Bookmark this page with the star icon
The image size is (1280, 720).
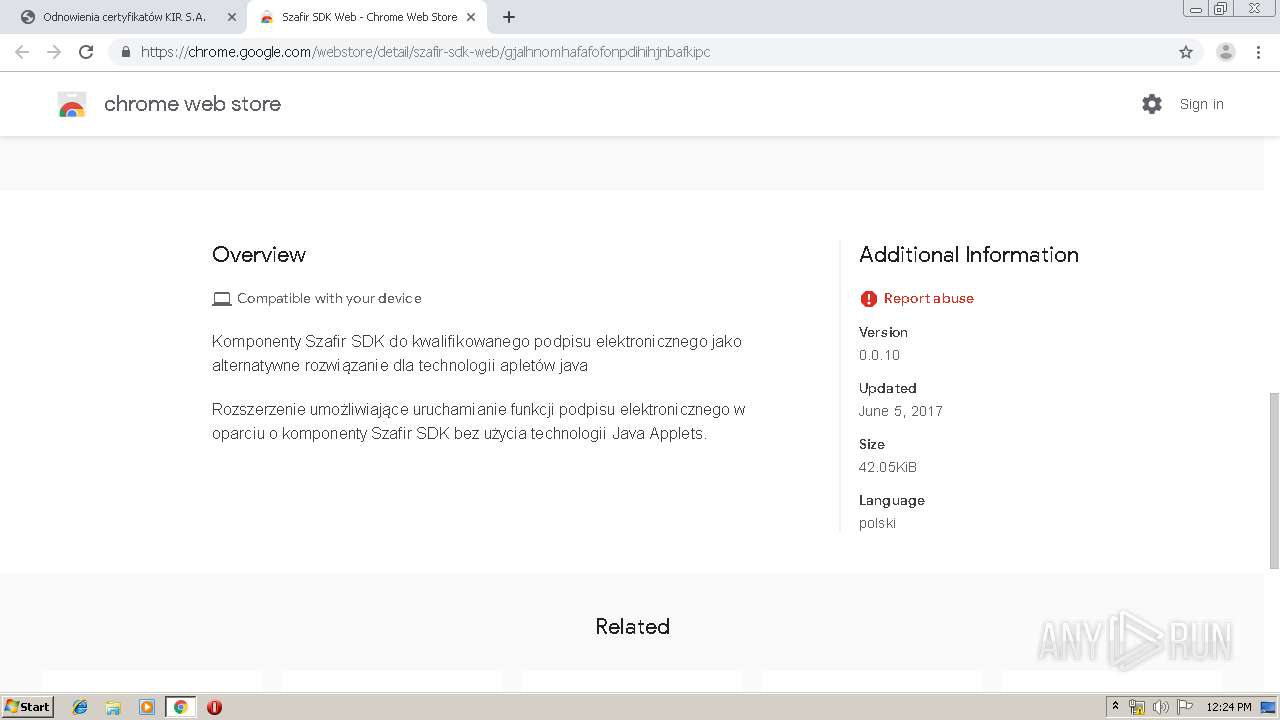[1186, 52]
